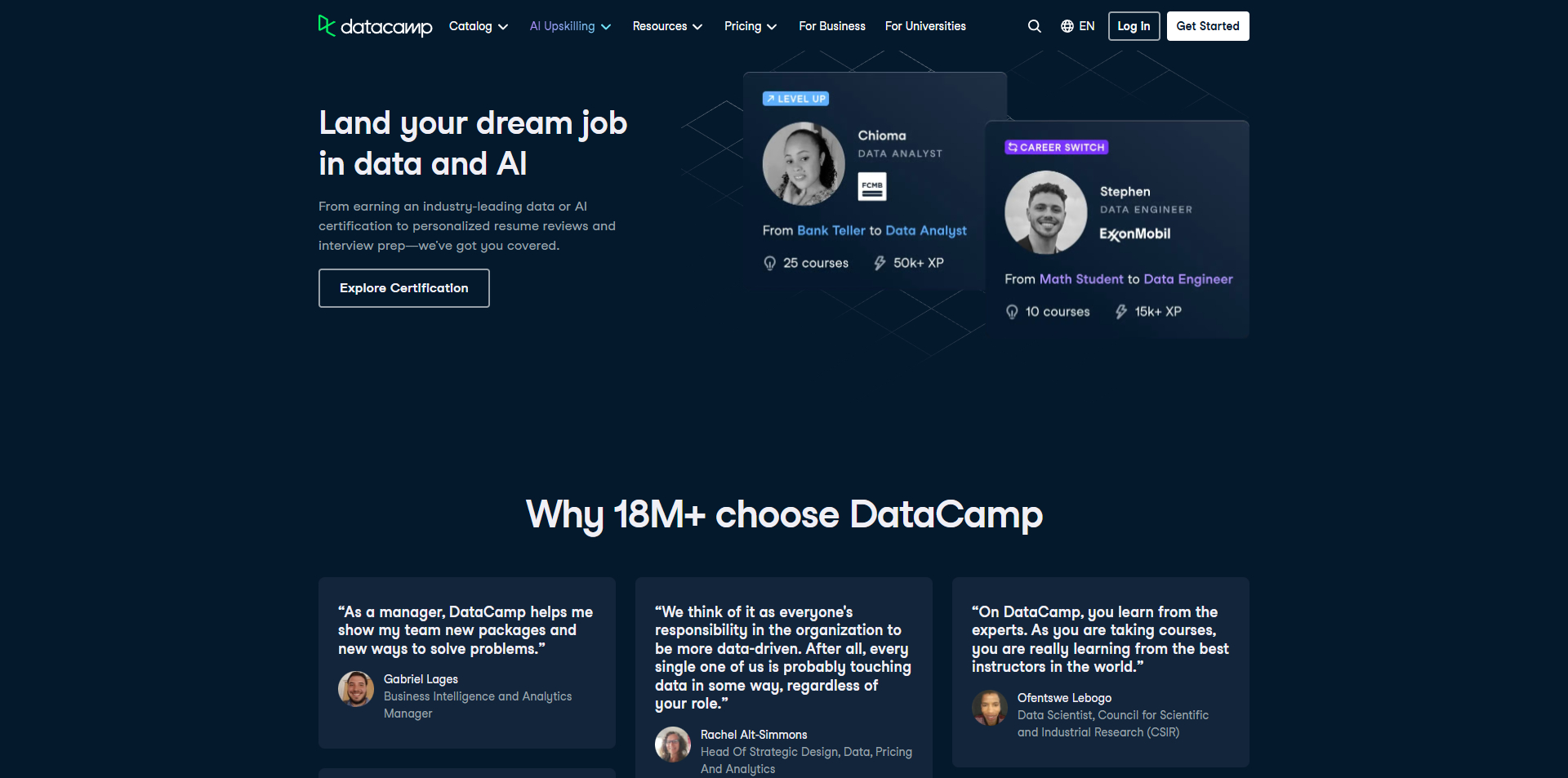Click the globe language icon
The height and width of the screenshot is (778, 1568).
(x=1067, y=25)
